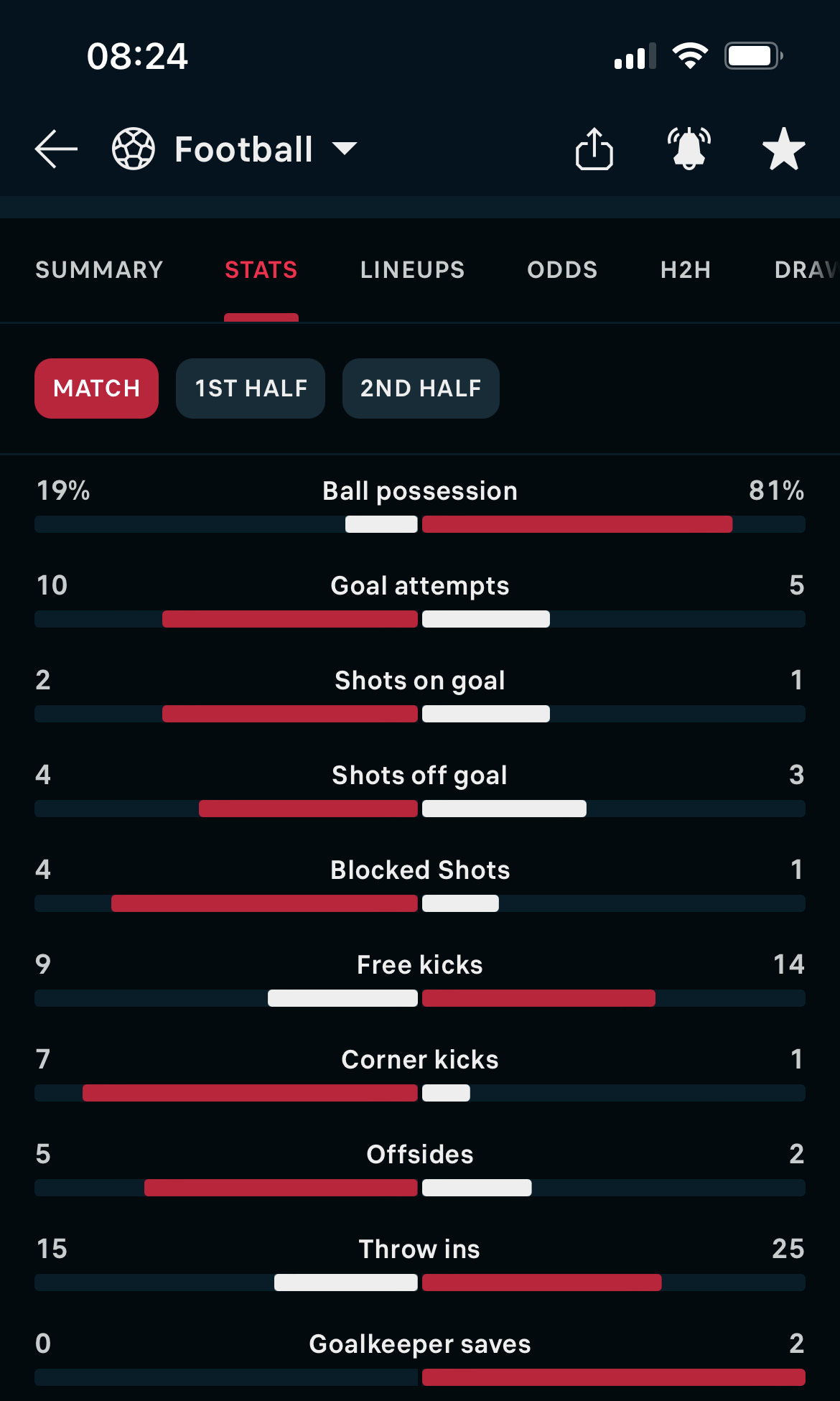The image size is (840, 1401).
Task: Tap the Ball possession red bar
Action: (577, 524)
